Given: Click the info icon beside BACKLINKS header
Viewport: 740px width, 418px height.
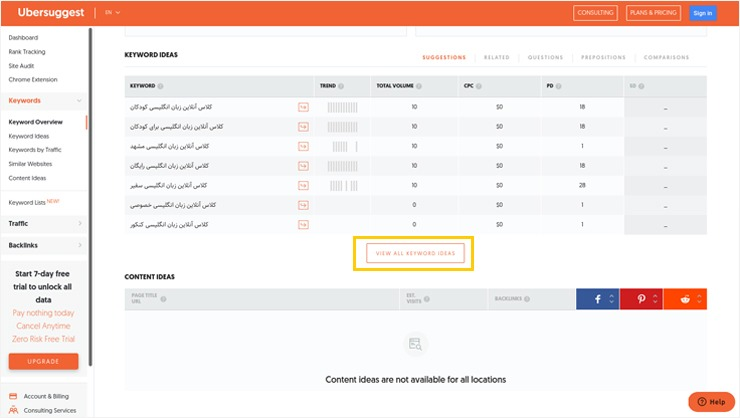Looking at the screenshot, I should click(527, 299).
